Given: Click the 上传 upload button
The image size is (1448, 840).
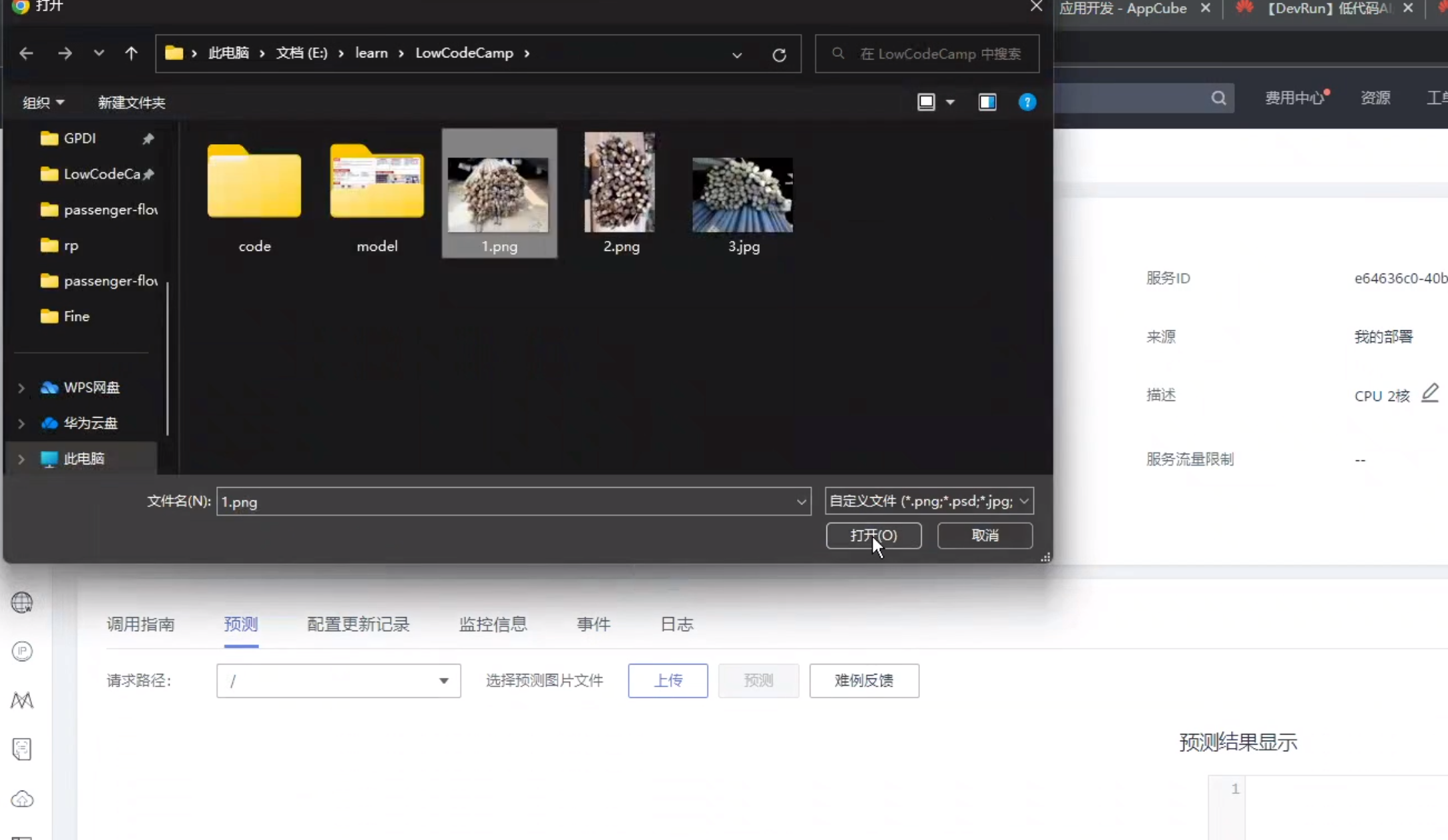Looking at the screenshot, I should click(668, 681).
